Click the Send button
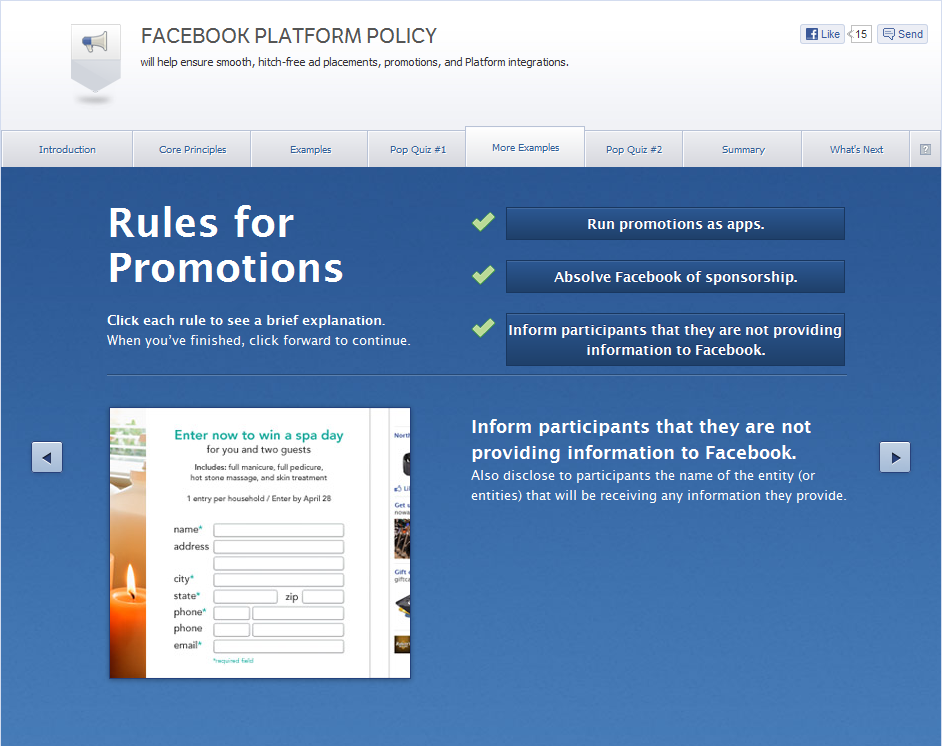The height and width of the screenshot is (746, 942). (902, 34)
